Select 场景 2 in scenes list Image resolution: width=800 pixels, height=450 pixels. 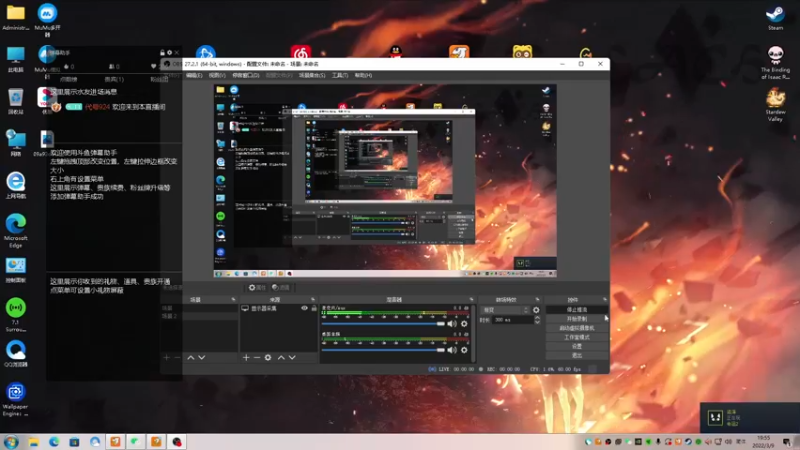(x=198, y=316)
